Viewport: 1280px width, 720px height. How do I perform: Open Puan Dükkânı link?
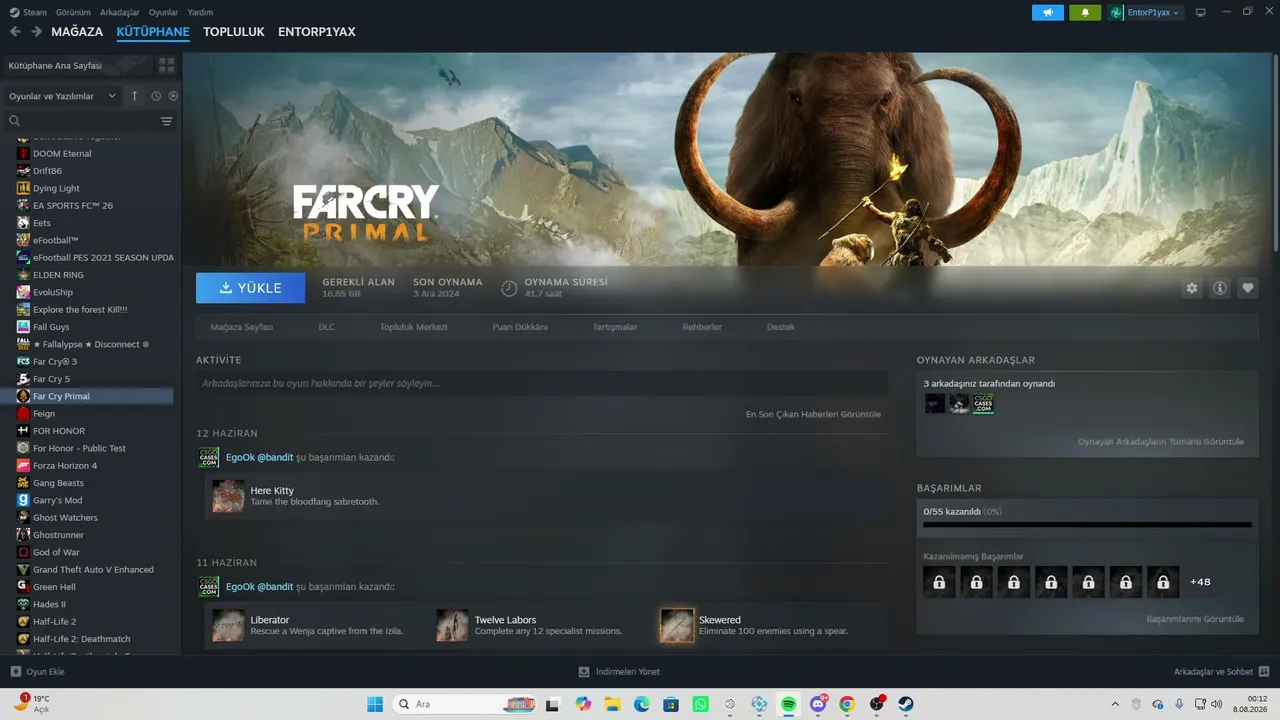pyautogui.click(x=520, y=327)
